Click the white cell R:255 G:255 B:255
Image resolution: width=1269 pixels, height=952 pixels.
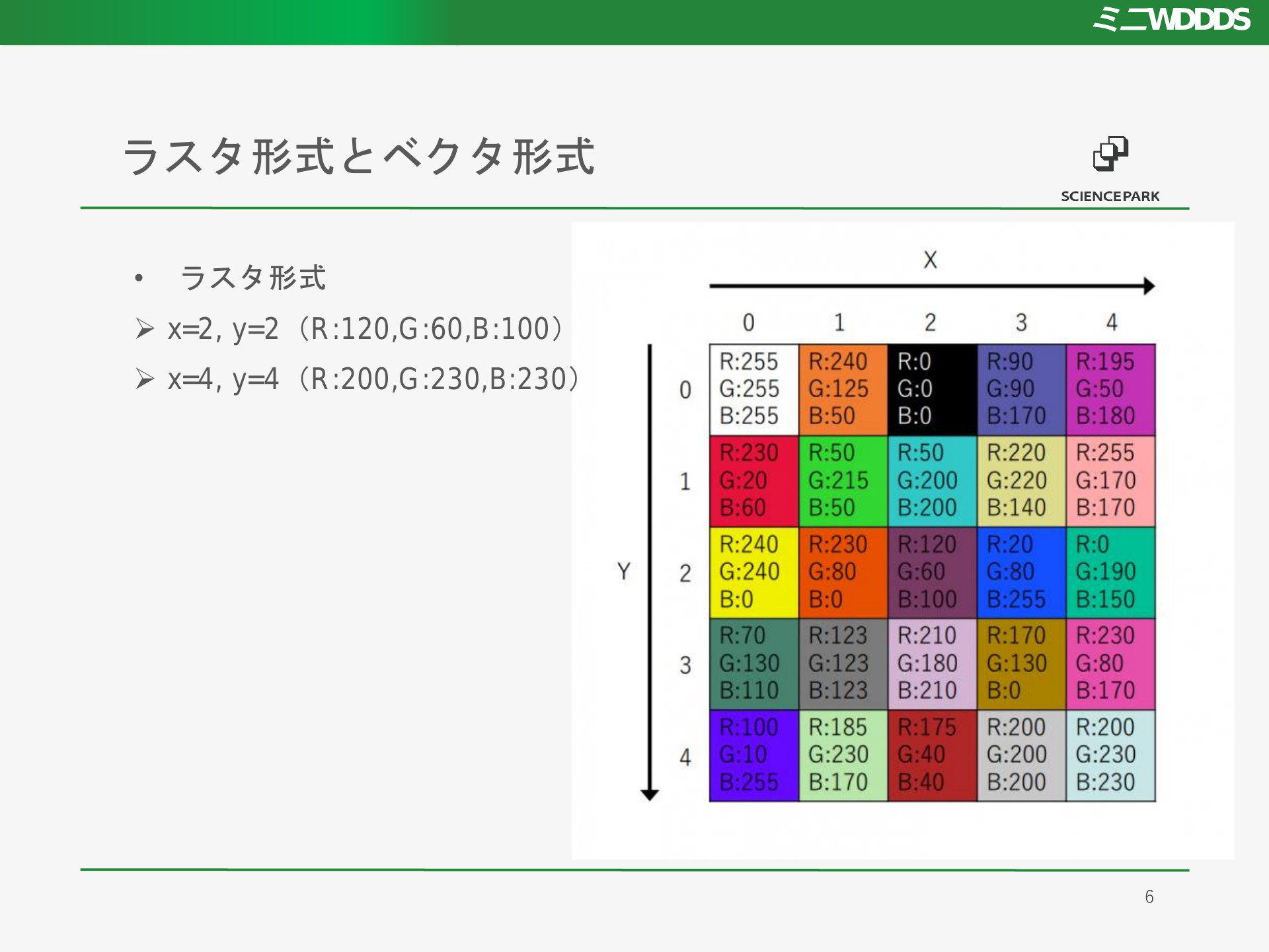pos(754,390)
